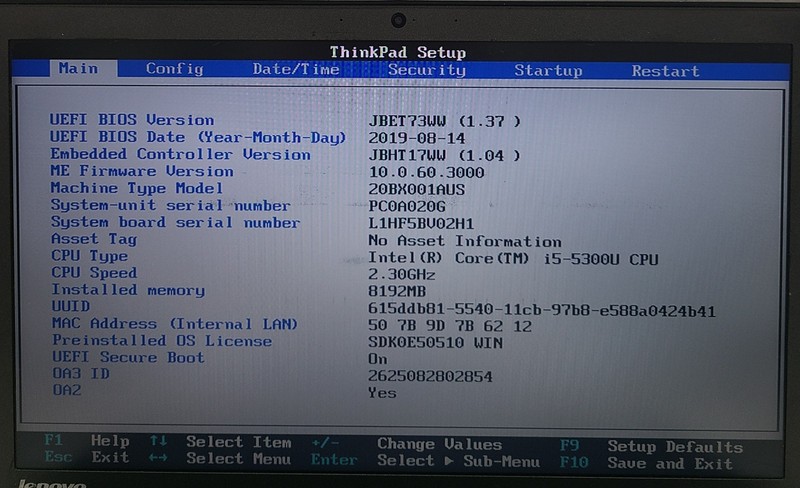
Task: Go to the Security tab
Action: pyautogui.click(x=427, y=70)
